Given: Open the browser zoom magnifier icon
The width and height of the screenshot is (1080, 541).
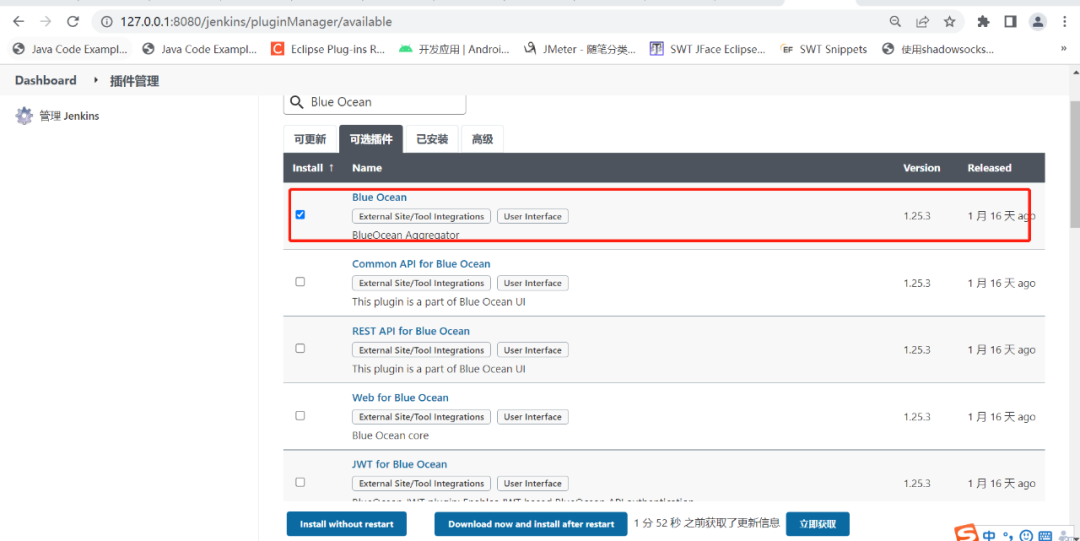Looking at the screenshot, I should pos(895,22).
